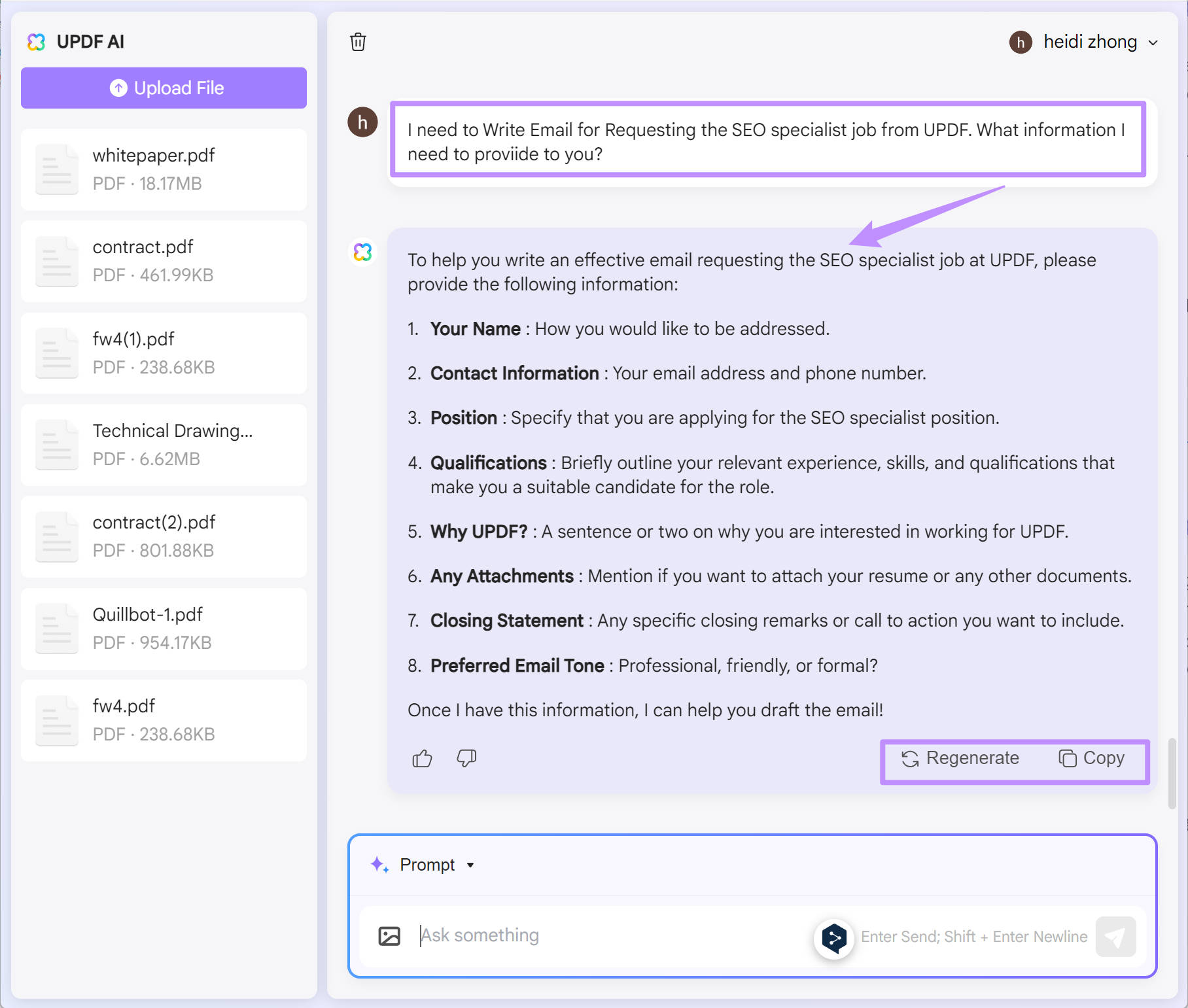Select the Technical Drawing PDF
The image size is (1188, 1008).
pyautogui.click(x=163, y=444)
